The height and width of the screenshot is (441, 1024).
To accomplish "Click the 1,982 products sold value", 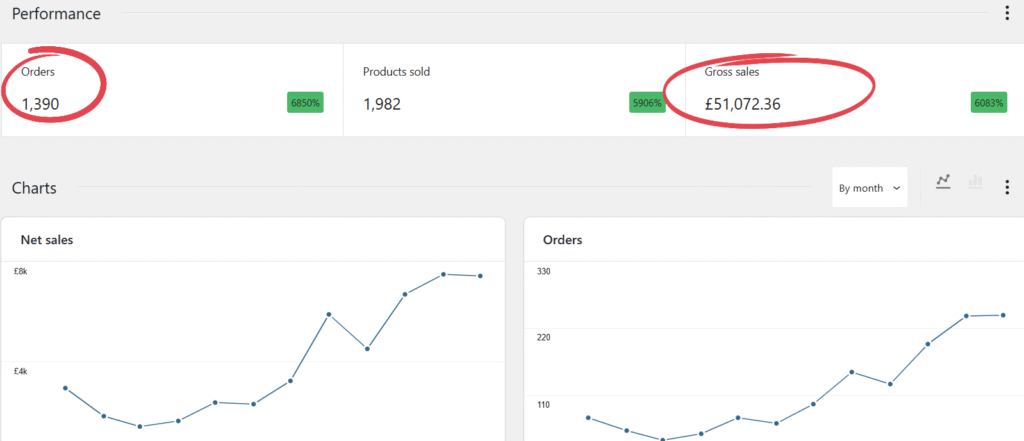I will [x=382, y=104].
